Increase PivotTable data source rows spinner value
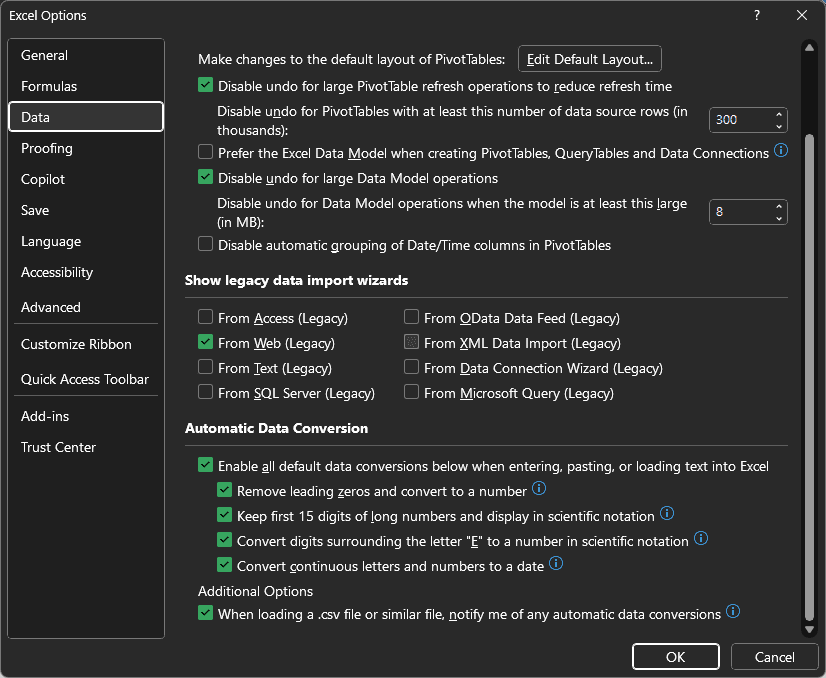This screenshot has height=678, width=826. (779, 114)
